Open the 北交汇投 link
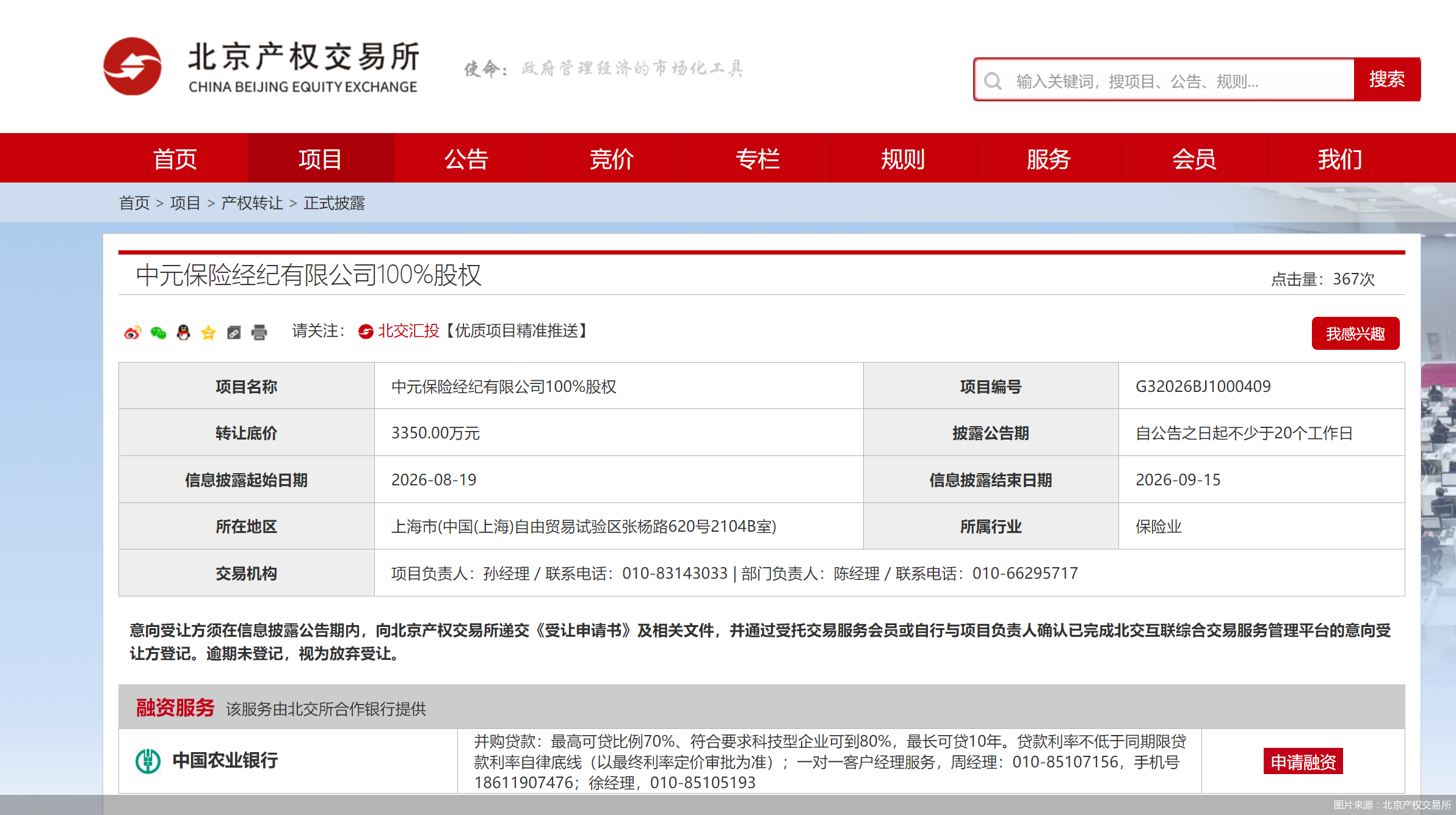 [408, 331]
